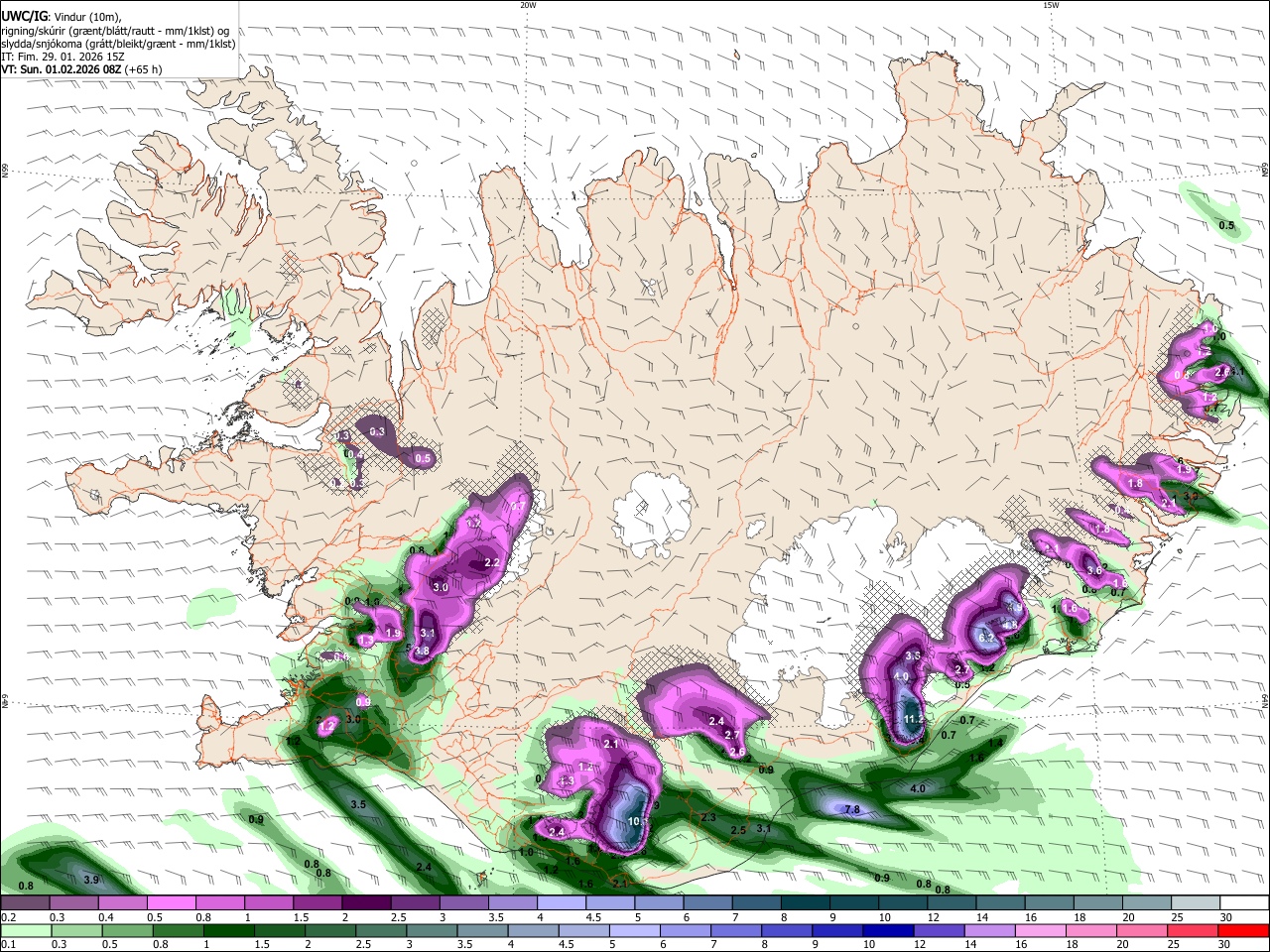Click the bright pink snow swatch between 0.5 and 0.8
1270x952 pixels.
(171, 903)
